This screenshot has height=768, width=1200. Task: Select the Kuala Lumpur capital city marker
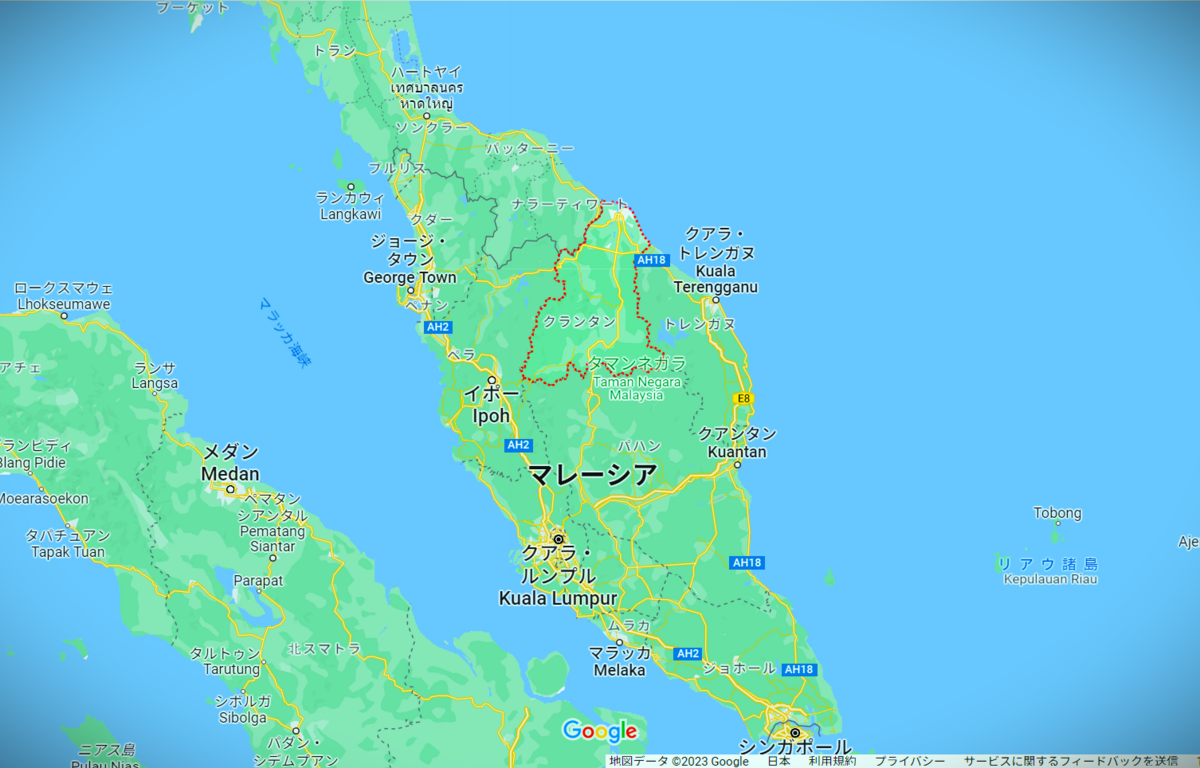pyautogui.click(x=558, y=539)
